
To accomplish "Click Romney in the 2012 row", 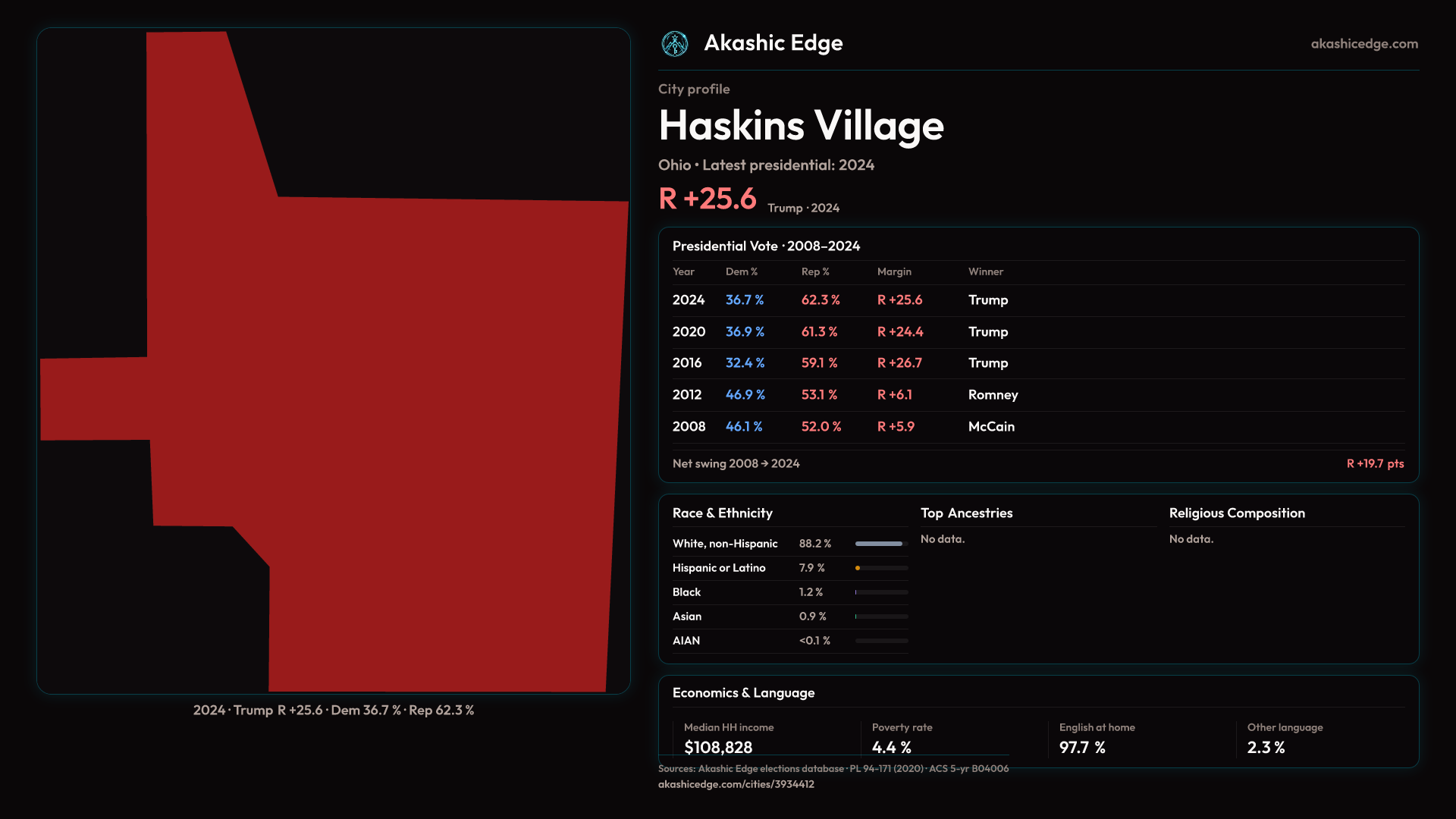I will (x=993, y=395).
